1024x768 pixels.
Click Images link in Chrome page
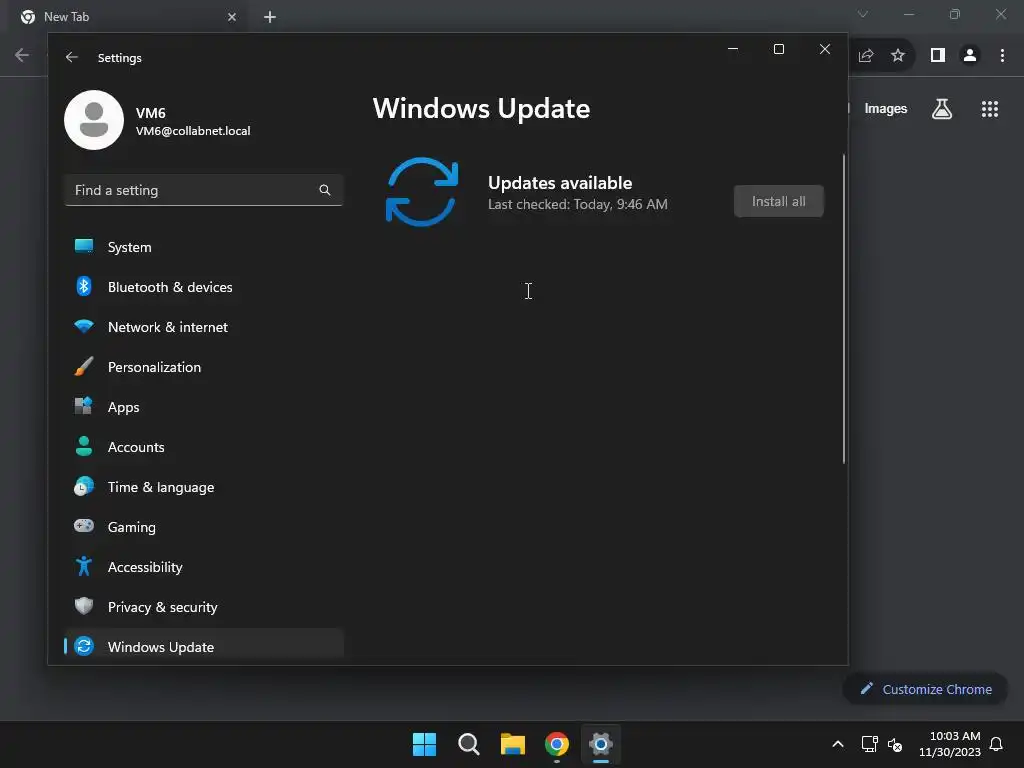[x=886, y=108]
